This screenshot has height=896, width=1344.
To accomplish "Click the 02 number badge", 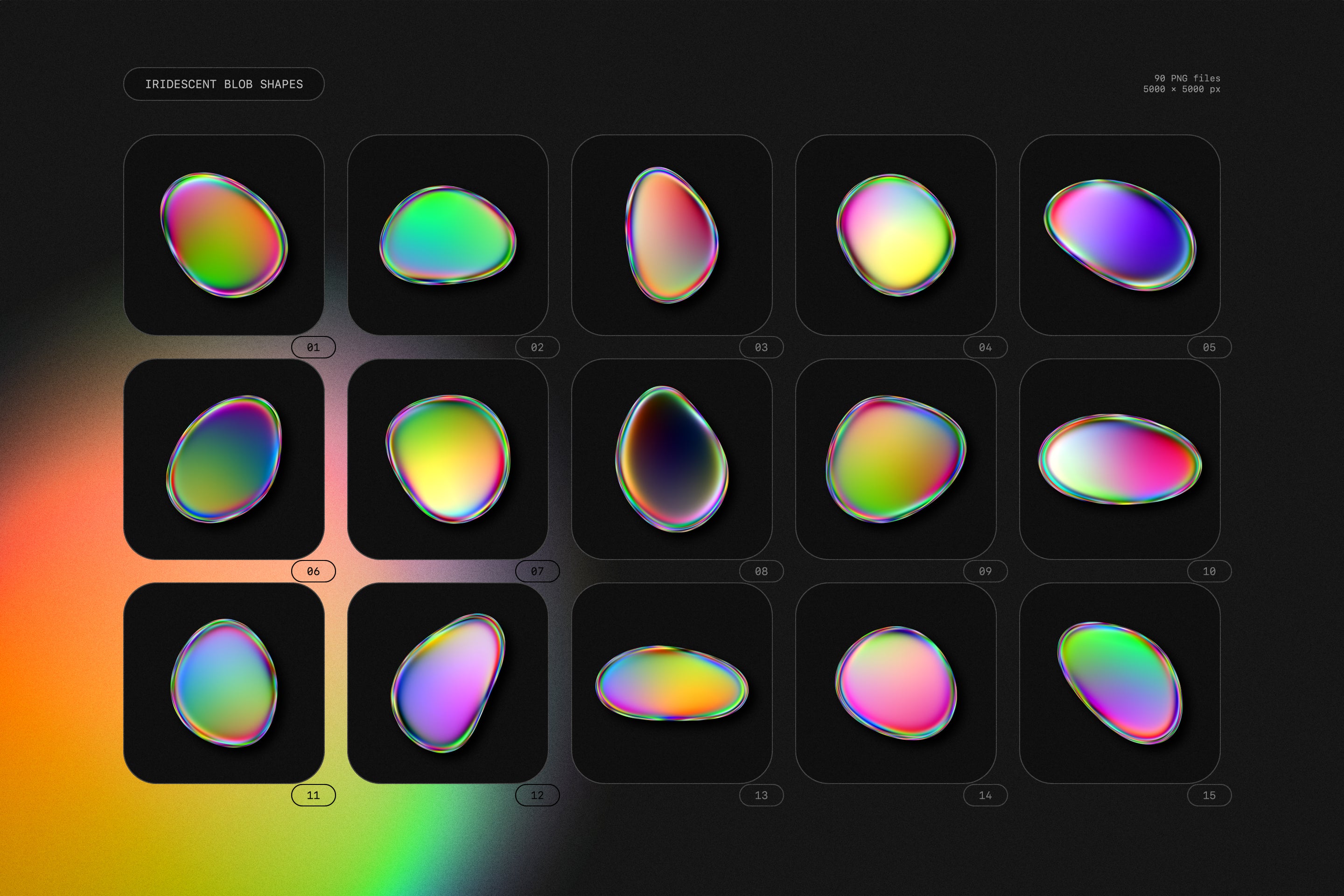I will [x=537, y=347].
